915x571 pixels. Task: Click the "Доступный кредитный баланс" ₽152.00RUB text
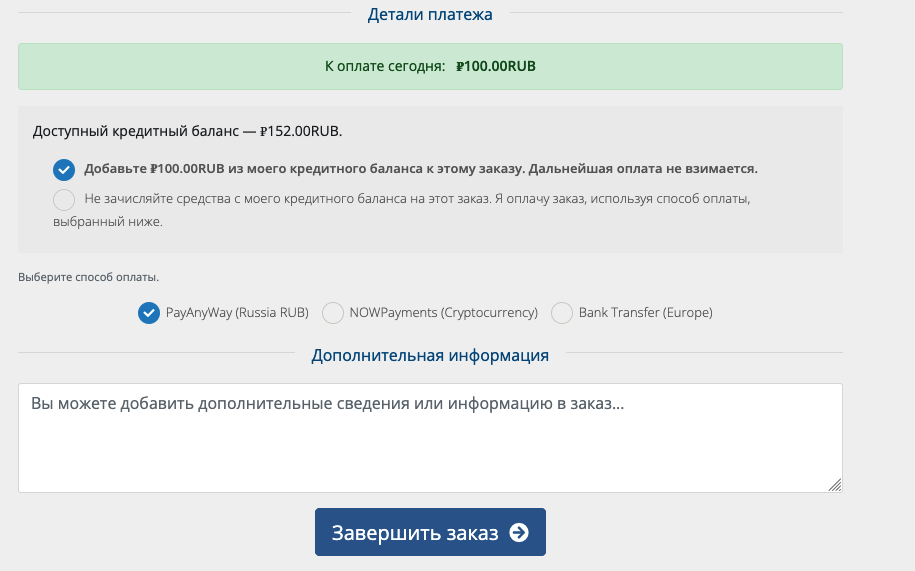[187, 131]
